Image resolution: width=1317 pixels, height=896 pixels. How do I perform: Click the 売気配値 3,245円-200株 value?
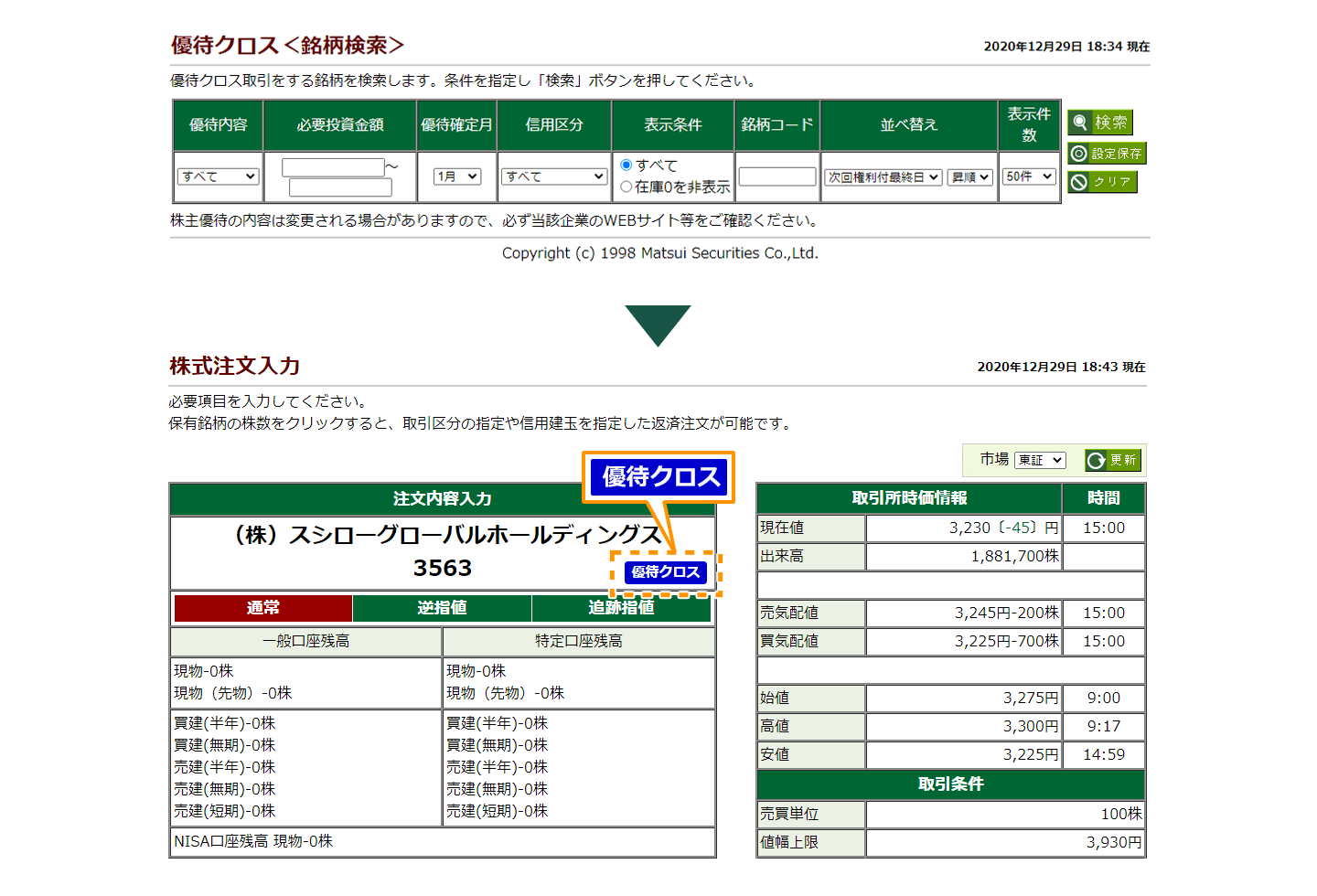coord(1007,613)
